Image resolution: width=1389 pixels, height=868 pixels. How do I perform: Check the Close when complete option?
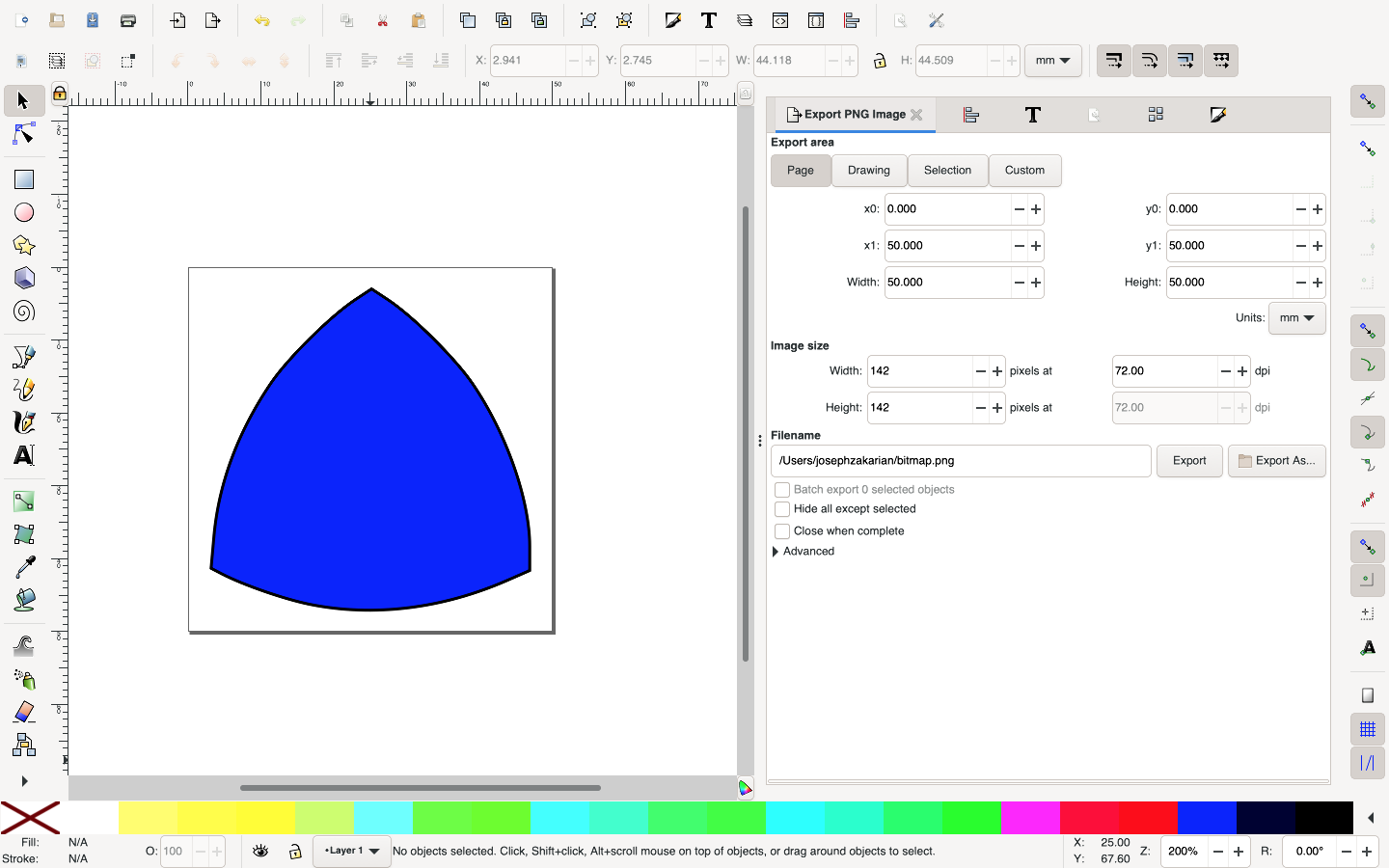(x=782, y=530)
